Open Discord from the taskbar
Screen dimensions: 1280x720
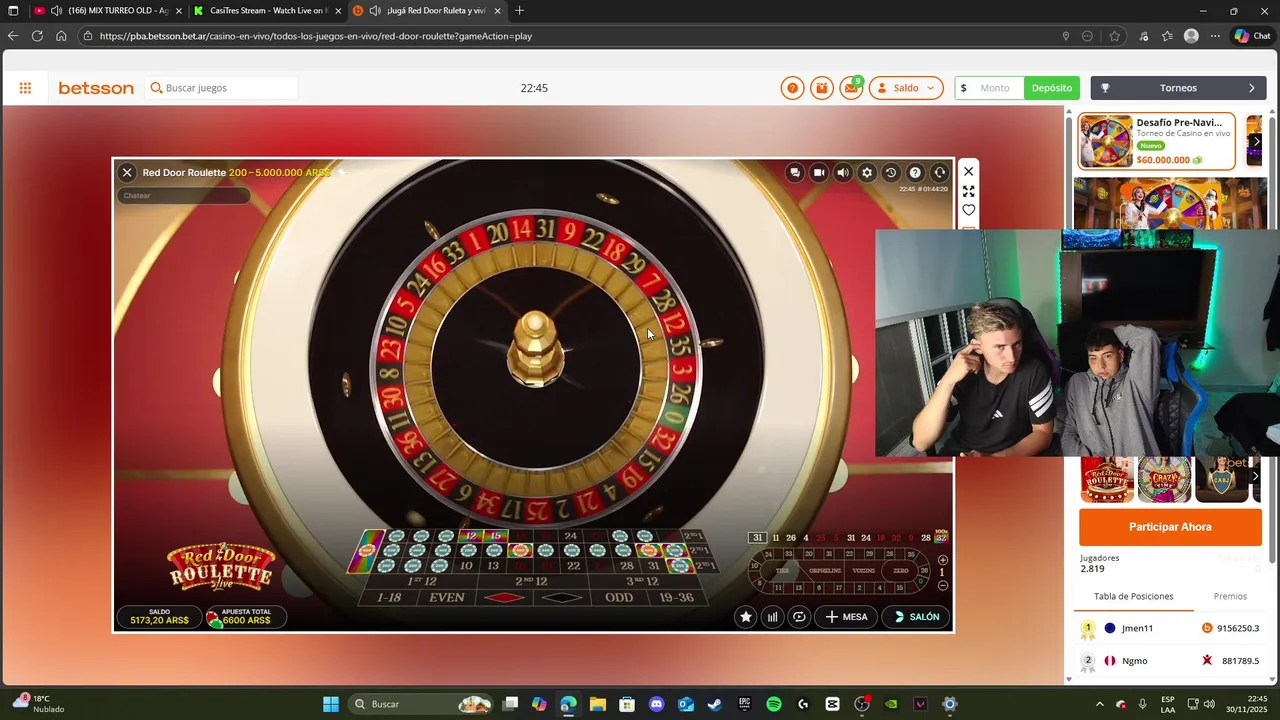pos(656,704)
